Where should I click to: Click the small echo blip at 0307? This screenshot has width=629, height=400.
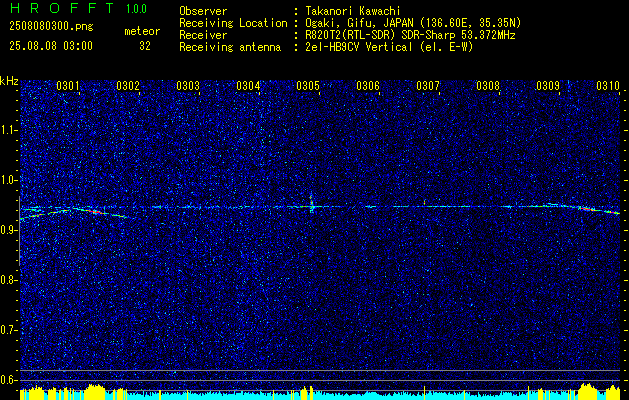(424, 203)
